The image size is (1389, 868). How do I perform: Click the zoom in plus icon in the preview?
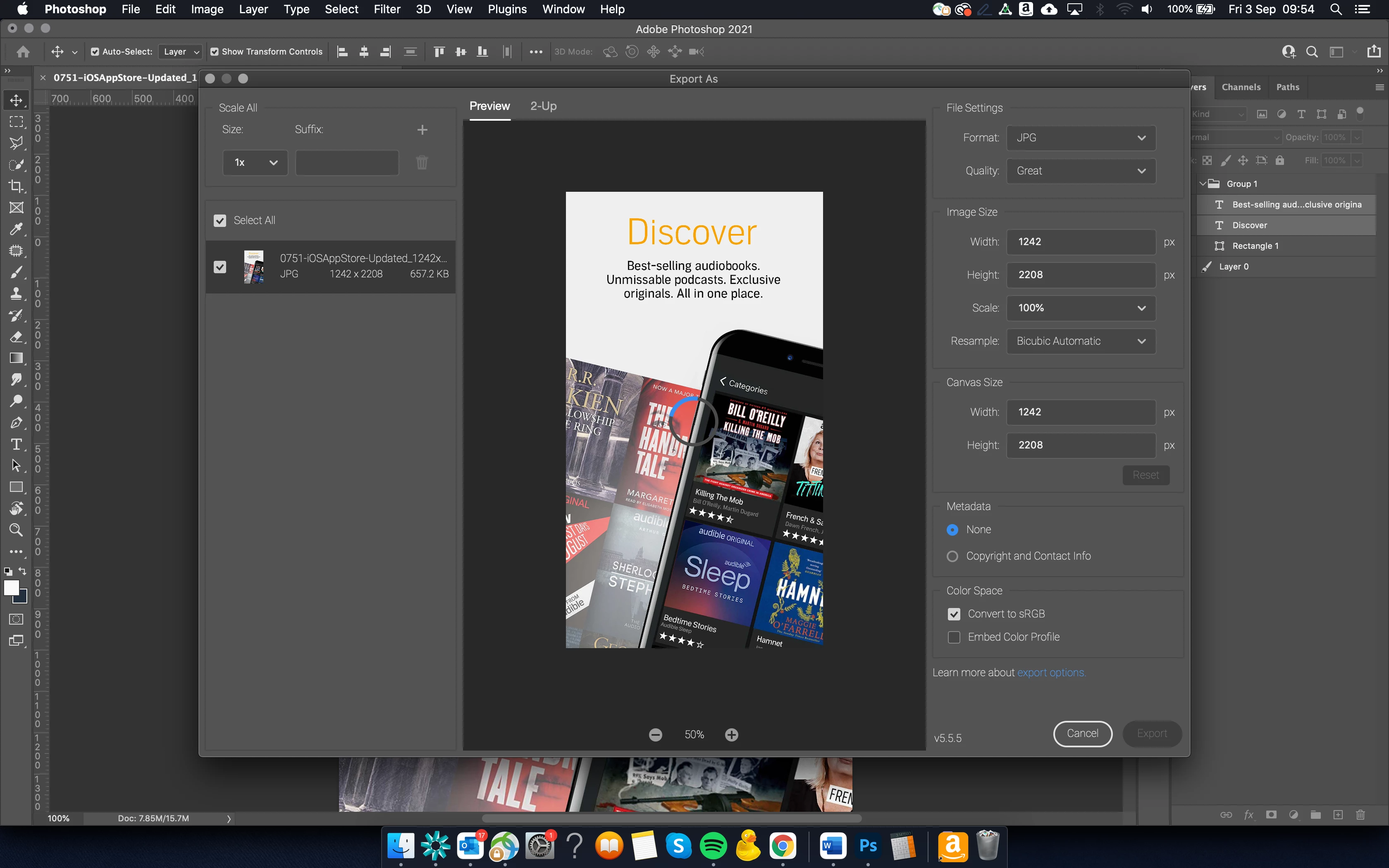click(731, 735)
